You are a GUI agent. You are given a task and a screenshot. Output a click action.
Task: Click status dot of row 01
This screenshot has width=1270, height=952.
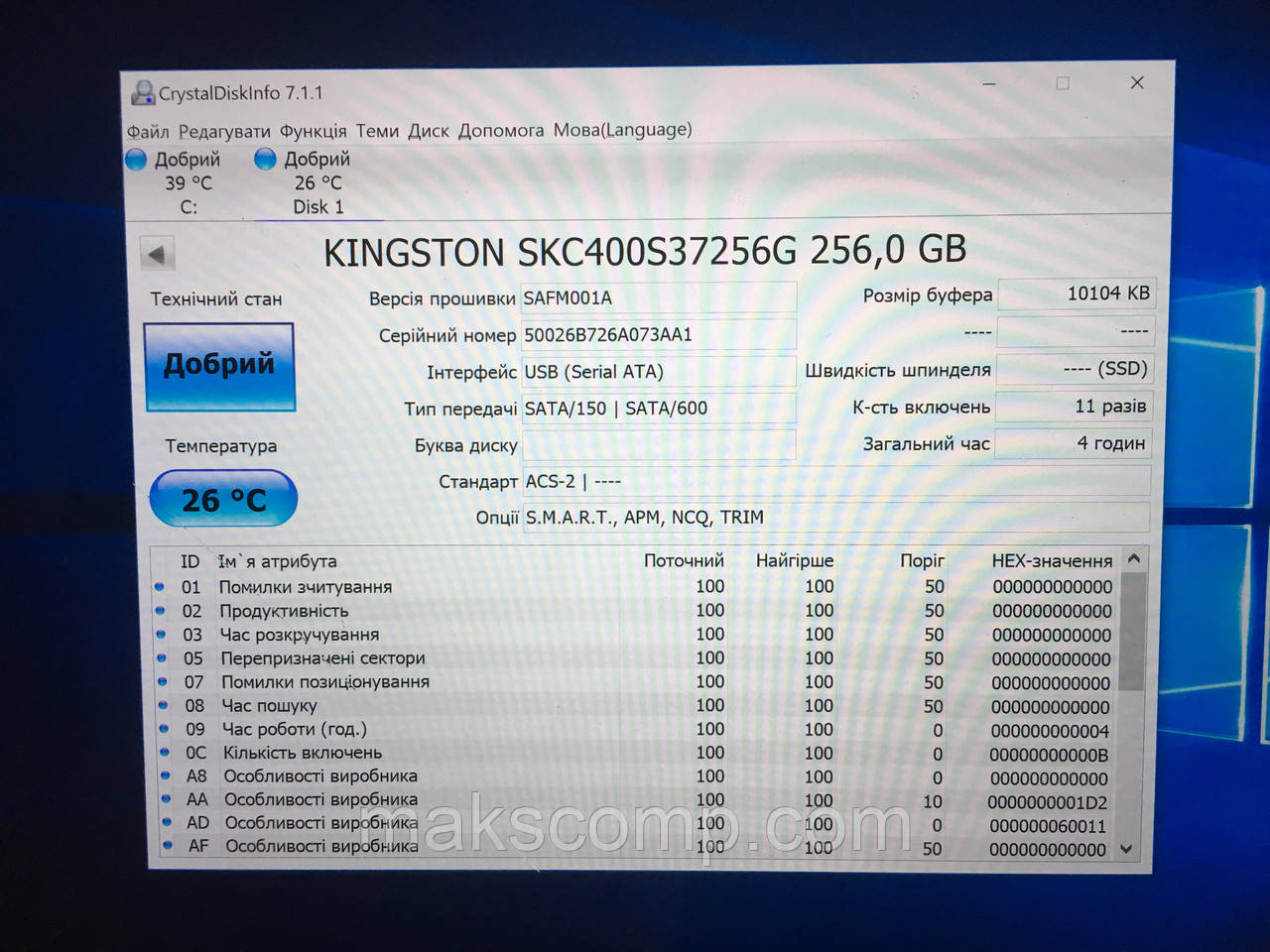(160, 587)
